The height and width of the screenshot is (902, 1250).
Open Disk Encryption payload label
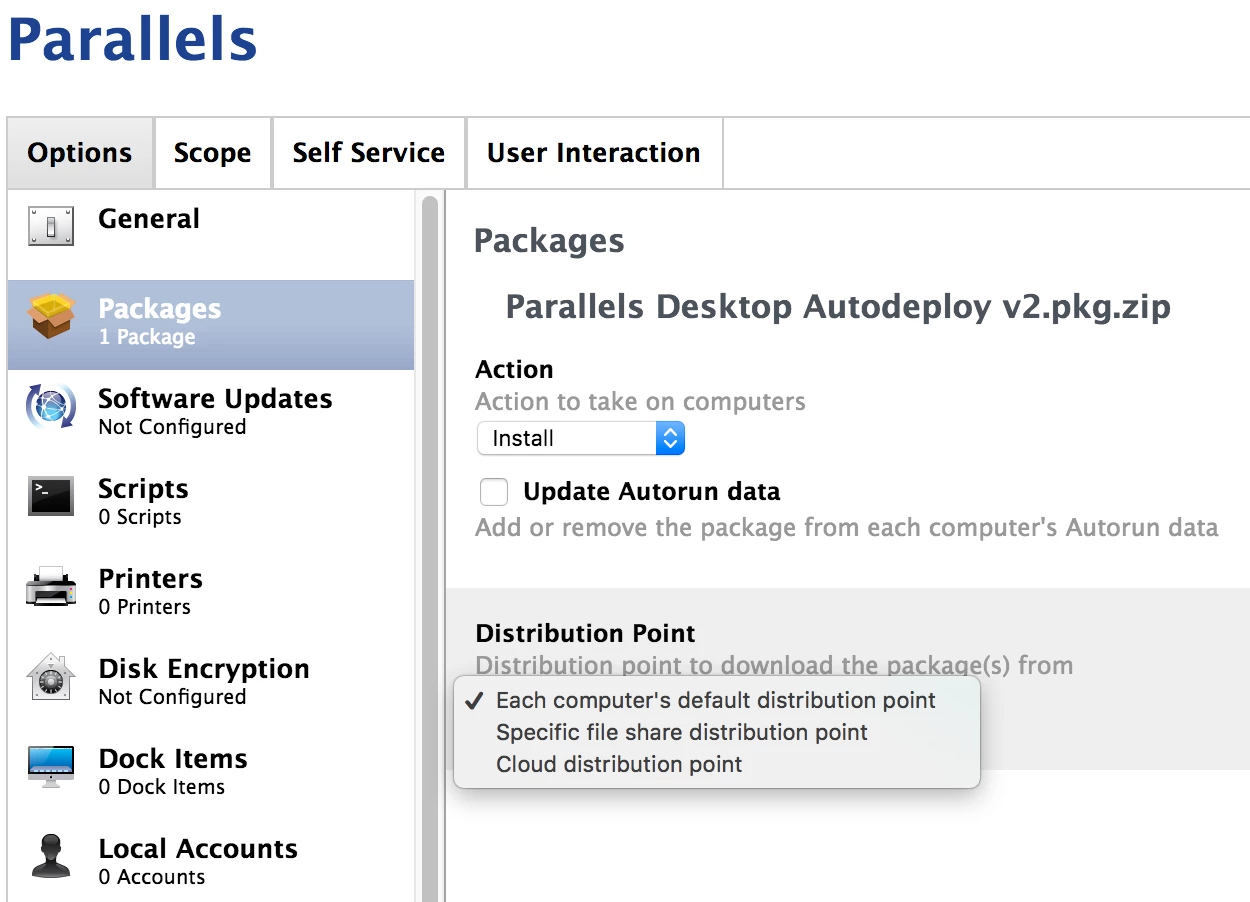tap(204, 669)
